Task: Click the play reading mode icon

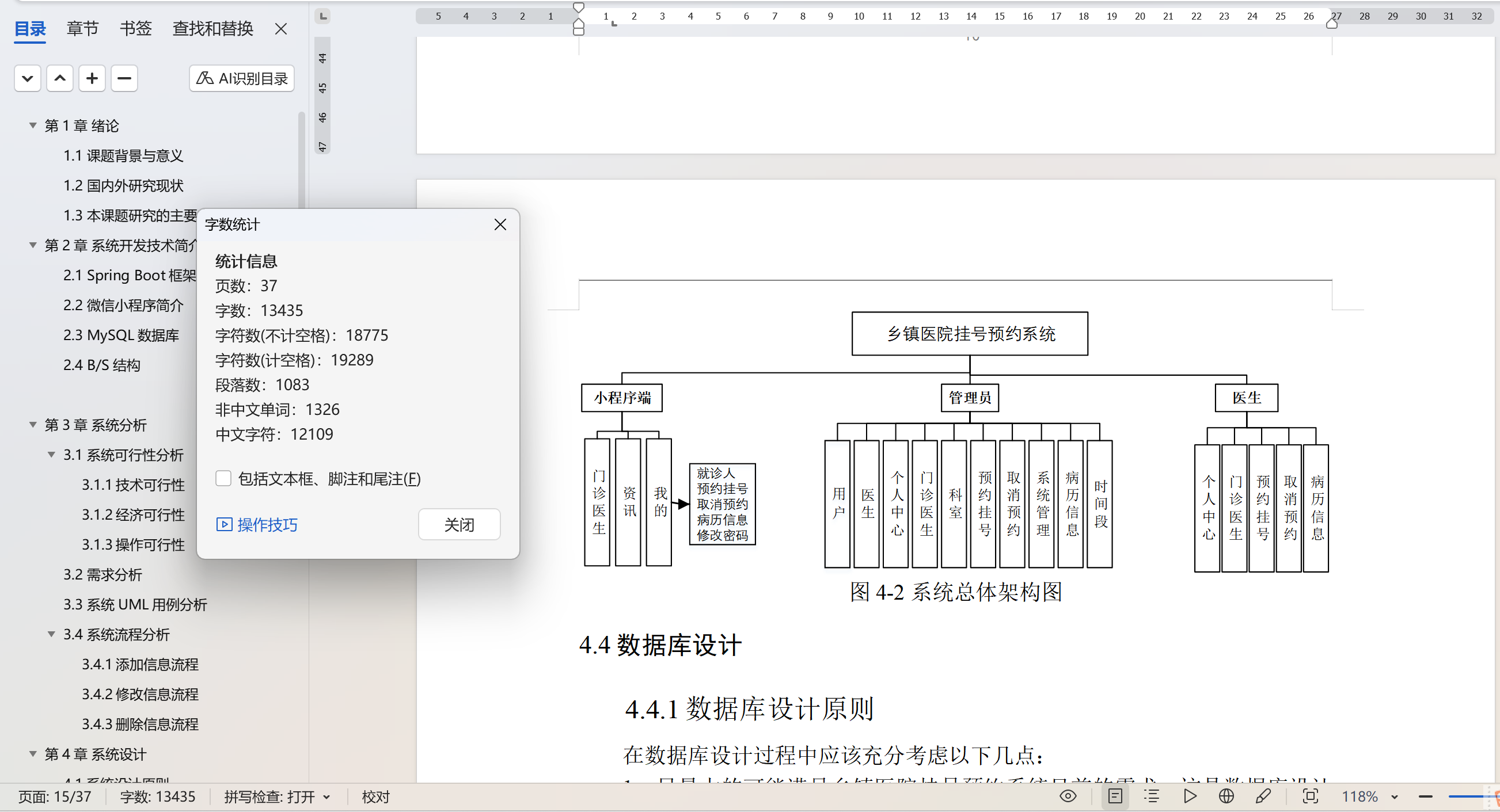Action: [x=1190, y=796]
